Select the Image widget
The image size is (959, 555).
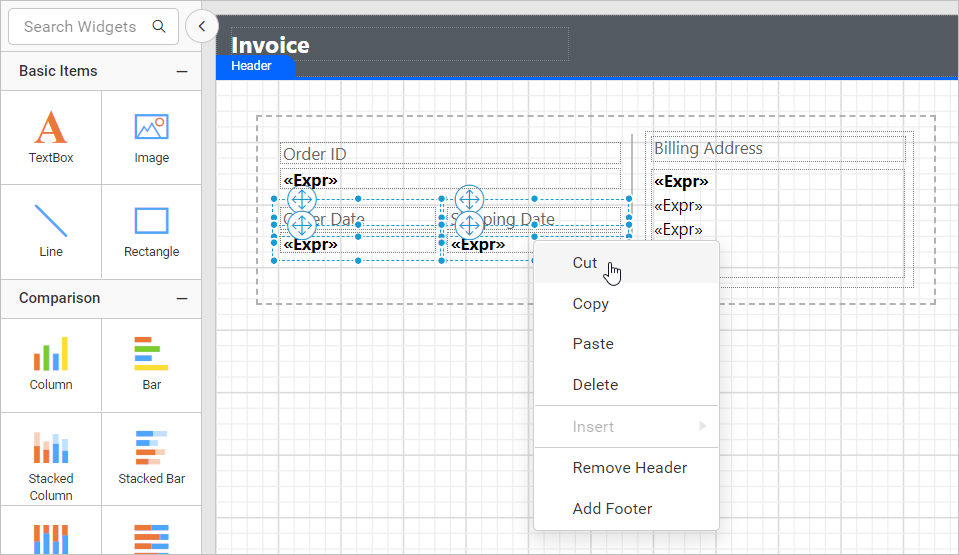click(151, 138)
